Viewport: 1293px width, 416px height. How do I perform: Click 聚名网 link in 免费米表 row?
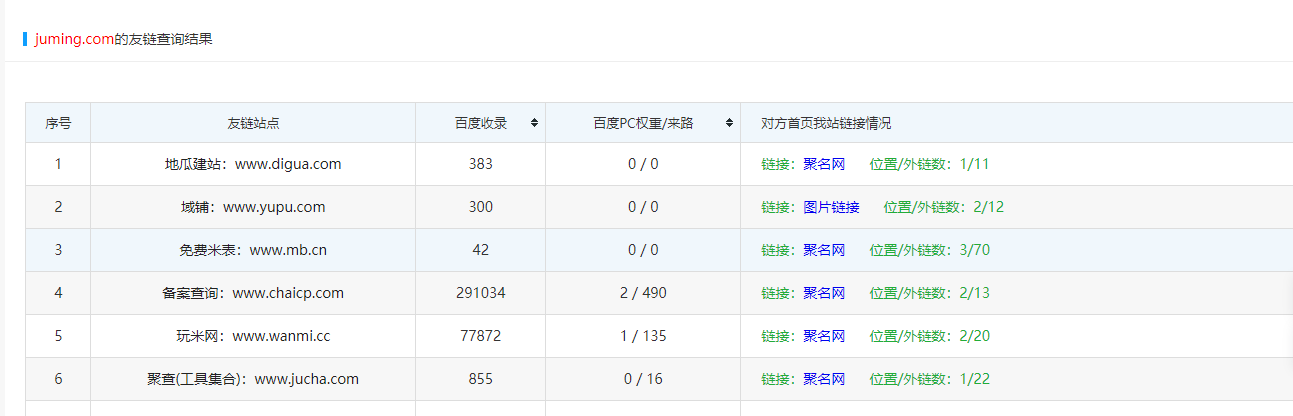click(823, 250)
